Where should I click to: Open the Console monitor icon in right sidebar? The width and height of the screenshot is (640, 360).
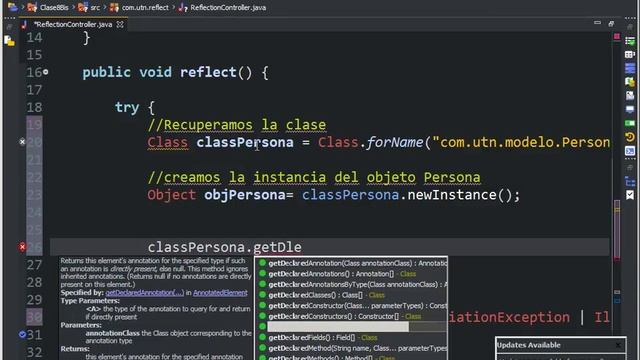pyautogui.click(x=630, y=109)
